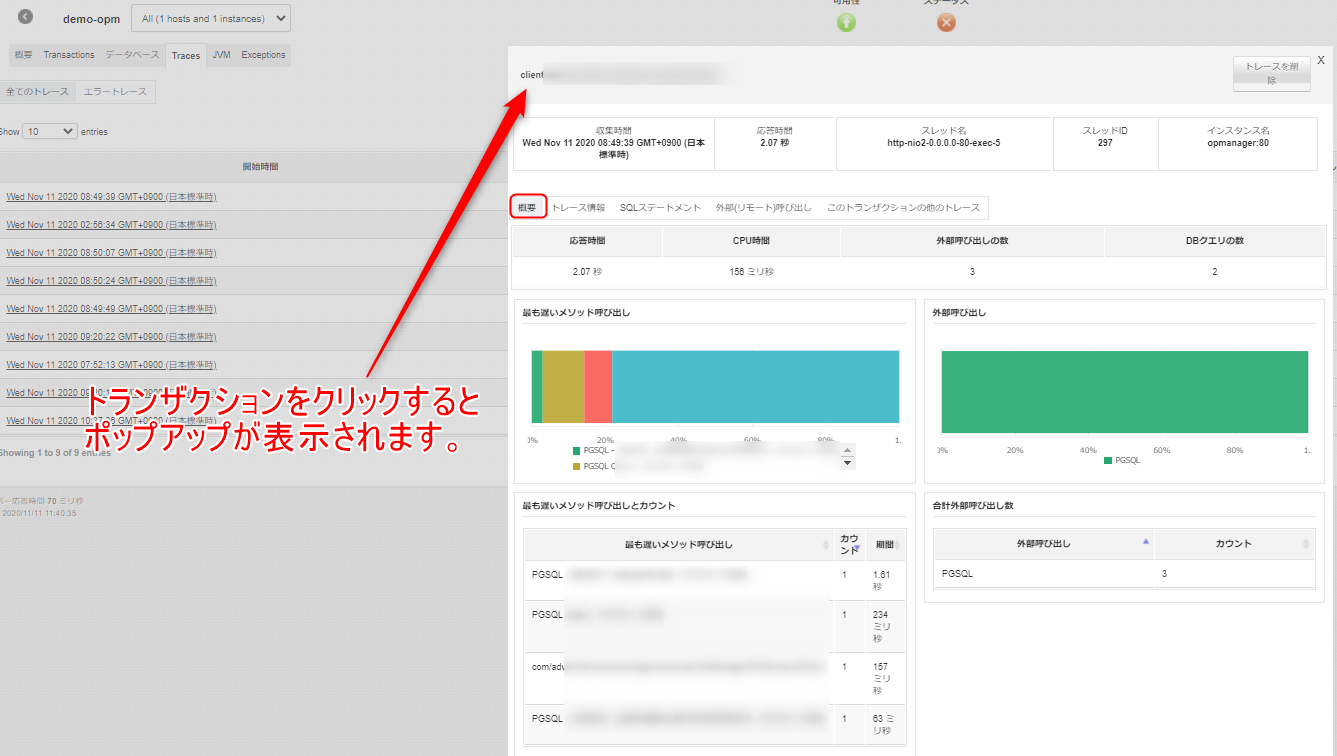
Task: Sort by the 開始時間 column header
Action: click(260, 166)
